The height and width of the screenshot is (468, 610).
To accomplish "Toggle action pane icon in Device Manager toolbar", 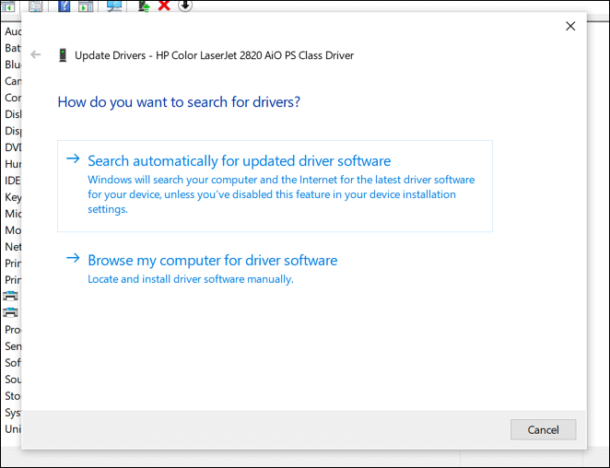I will tap(86, 6).
